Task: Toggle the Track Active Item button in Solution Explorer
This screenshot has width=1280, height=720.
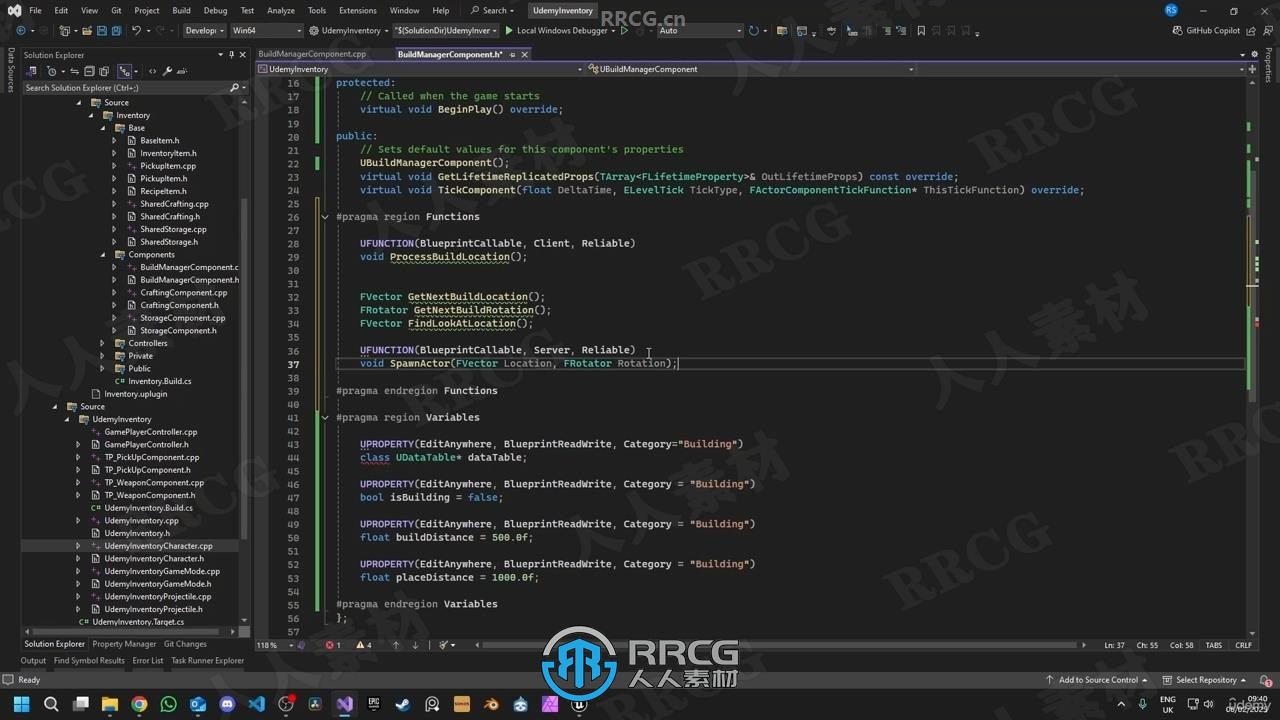Action: click(x=124, y=71)
